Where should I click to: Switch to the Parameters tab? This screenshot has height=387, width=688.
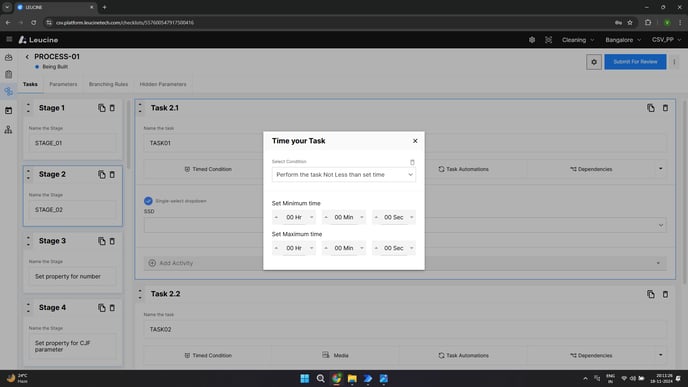click(63, 84)
